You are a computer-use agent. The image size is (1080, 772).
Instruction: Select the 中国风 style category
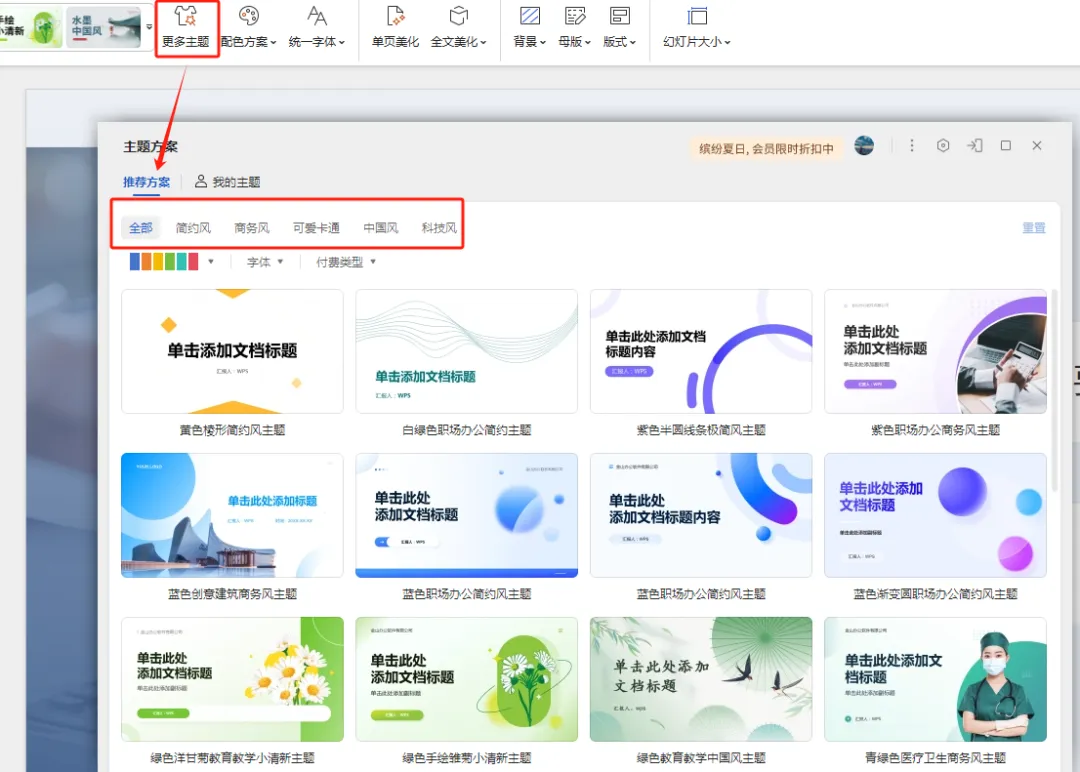pyautogui.click(x=380, y=227)
